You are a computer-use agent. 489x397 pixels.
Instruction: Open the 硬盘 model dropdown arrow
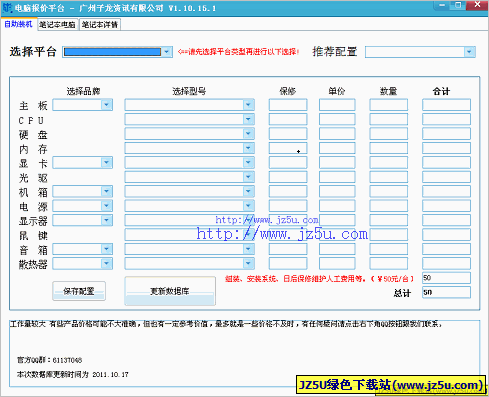pos(248,133)
